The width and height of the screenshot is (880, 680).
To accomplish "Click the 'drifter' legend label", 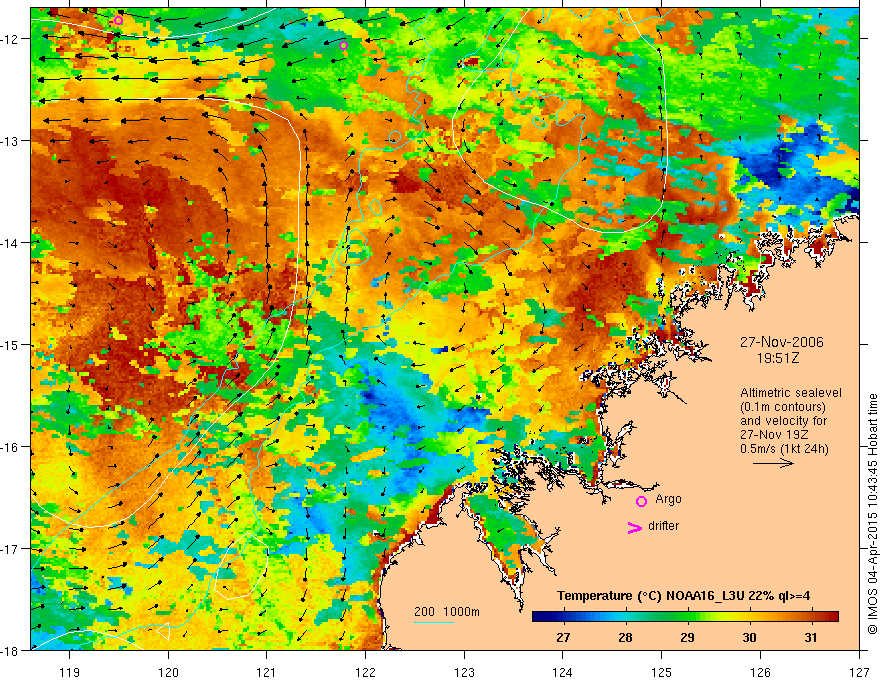I will [x=663, y=526].
